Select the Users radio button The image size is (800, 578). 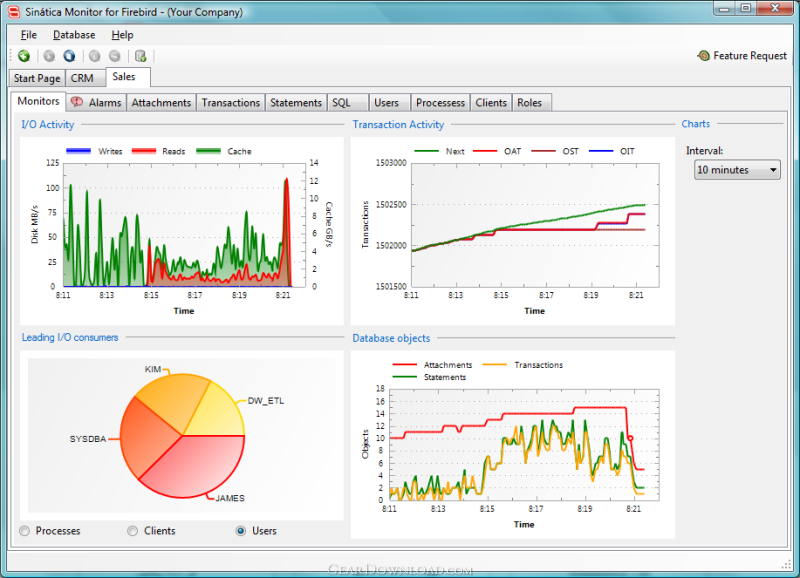click(x=241, y=531)
